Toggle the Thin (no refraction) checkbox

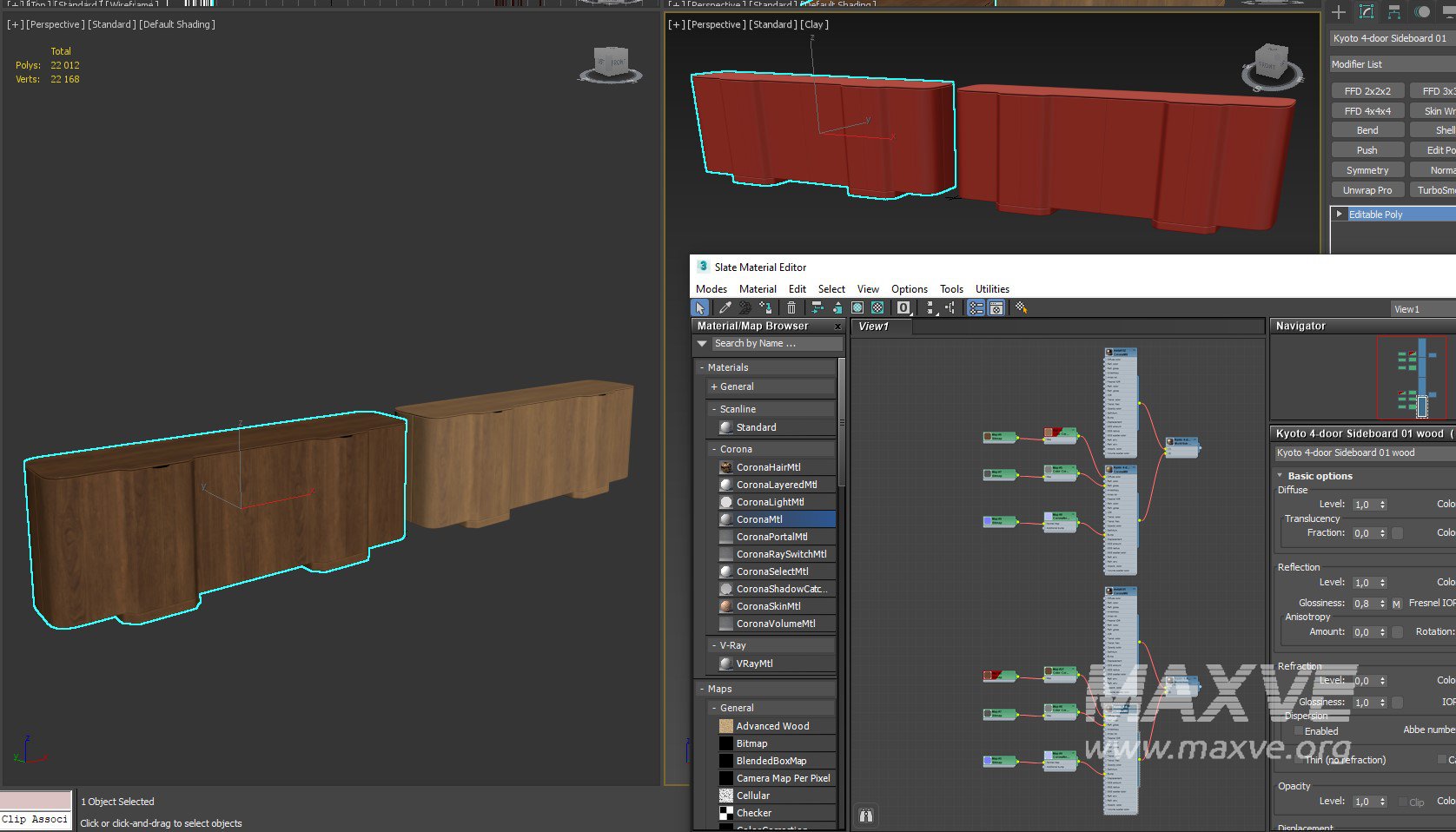(x=1299, y=760)
